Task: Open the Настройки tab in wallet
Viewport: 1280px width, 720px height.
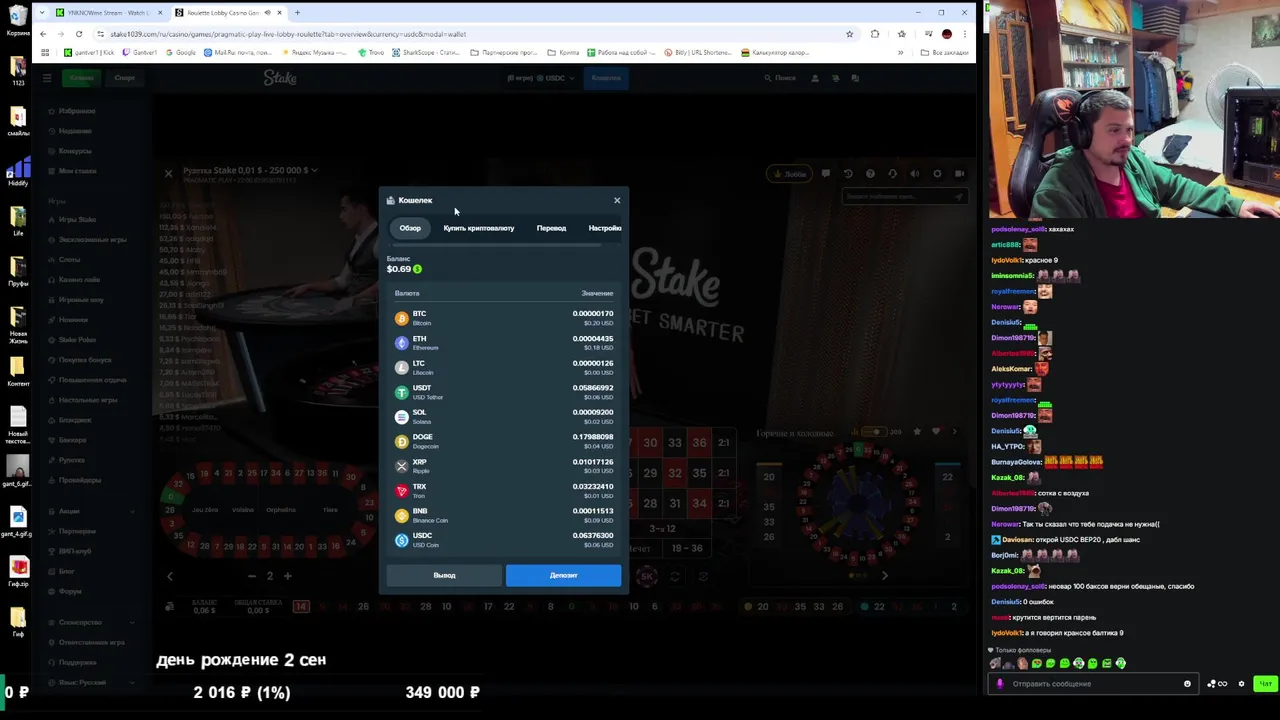Action: pos(605,228)
